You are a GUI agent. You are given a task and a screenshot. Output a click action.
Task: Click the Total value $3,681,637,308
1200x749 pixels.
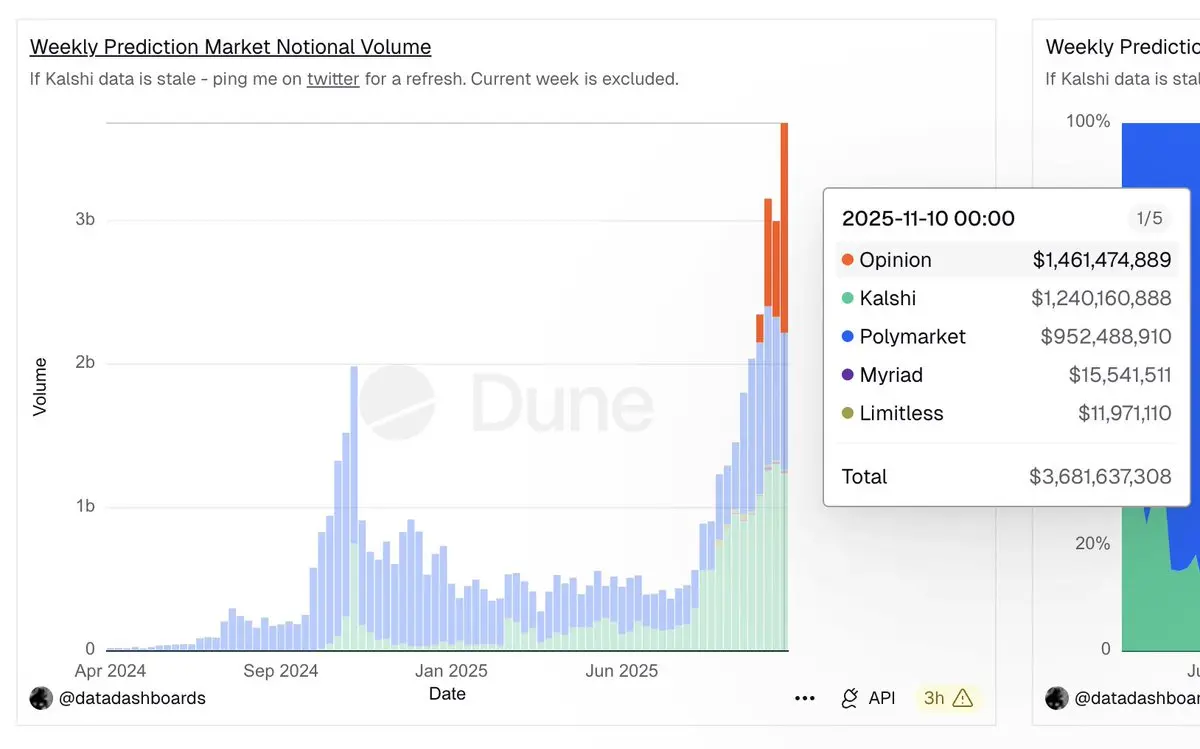(x=1100, y=477)
